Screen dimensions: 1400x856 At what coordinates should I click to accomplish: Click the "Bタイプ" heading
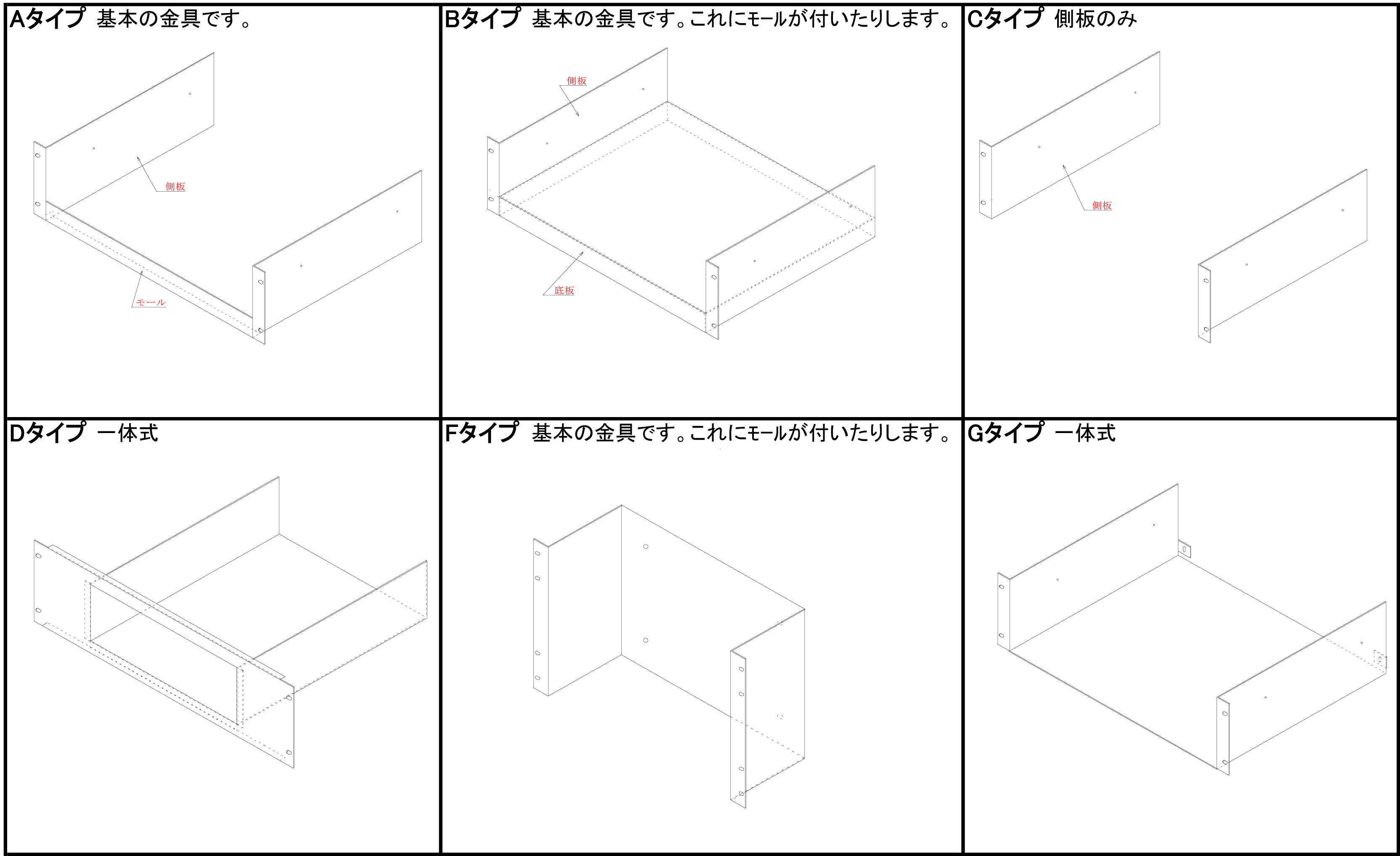pos(483,19)
